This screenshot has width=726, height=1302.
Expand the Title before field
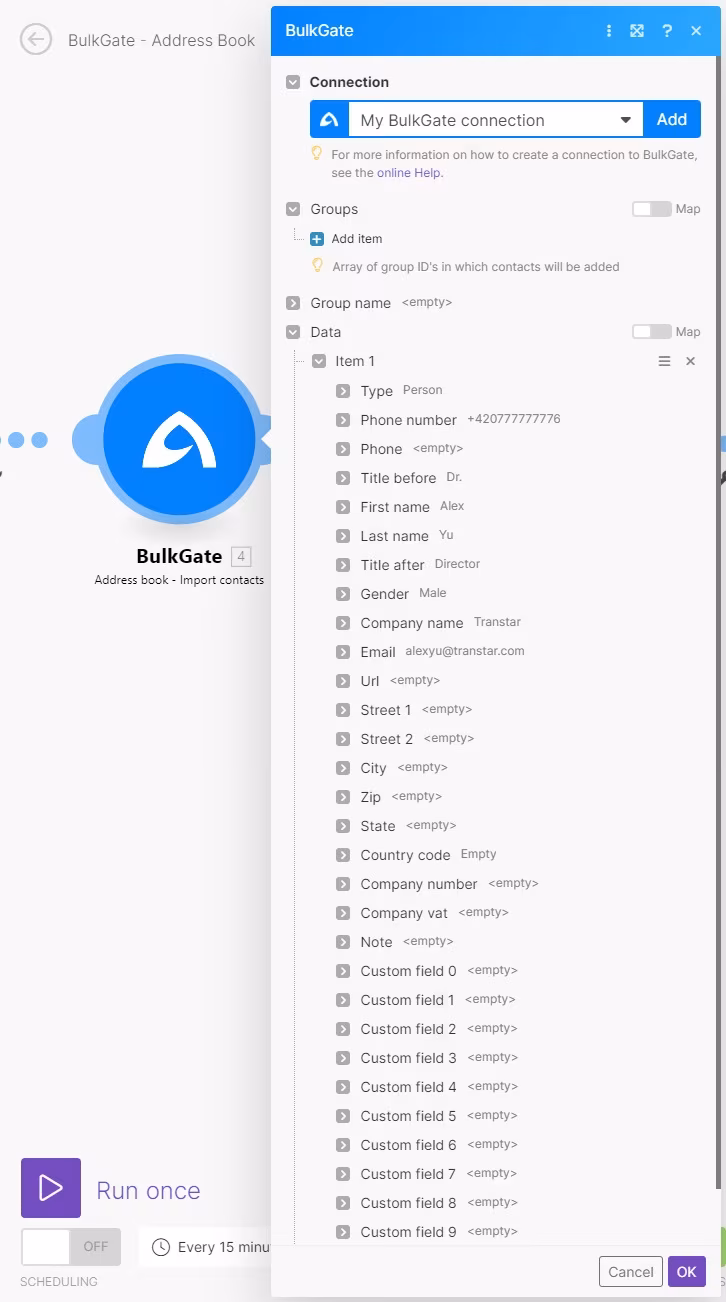pyautogui.click(x=343, y=478)
